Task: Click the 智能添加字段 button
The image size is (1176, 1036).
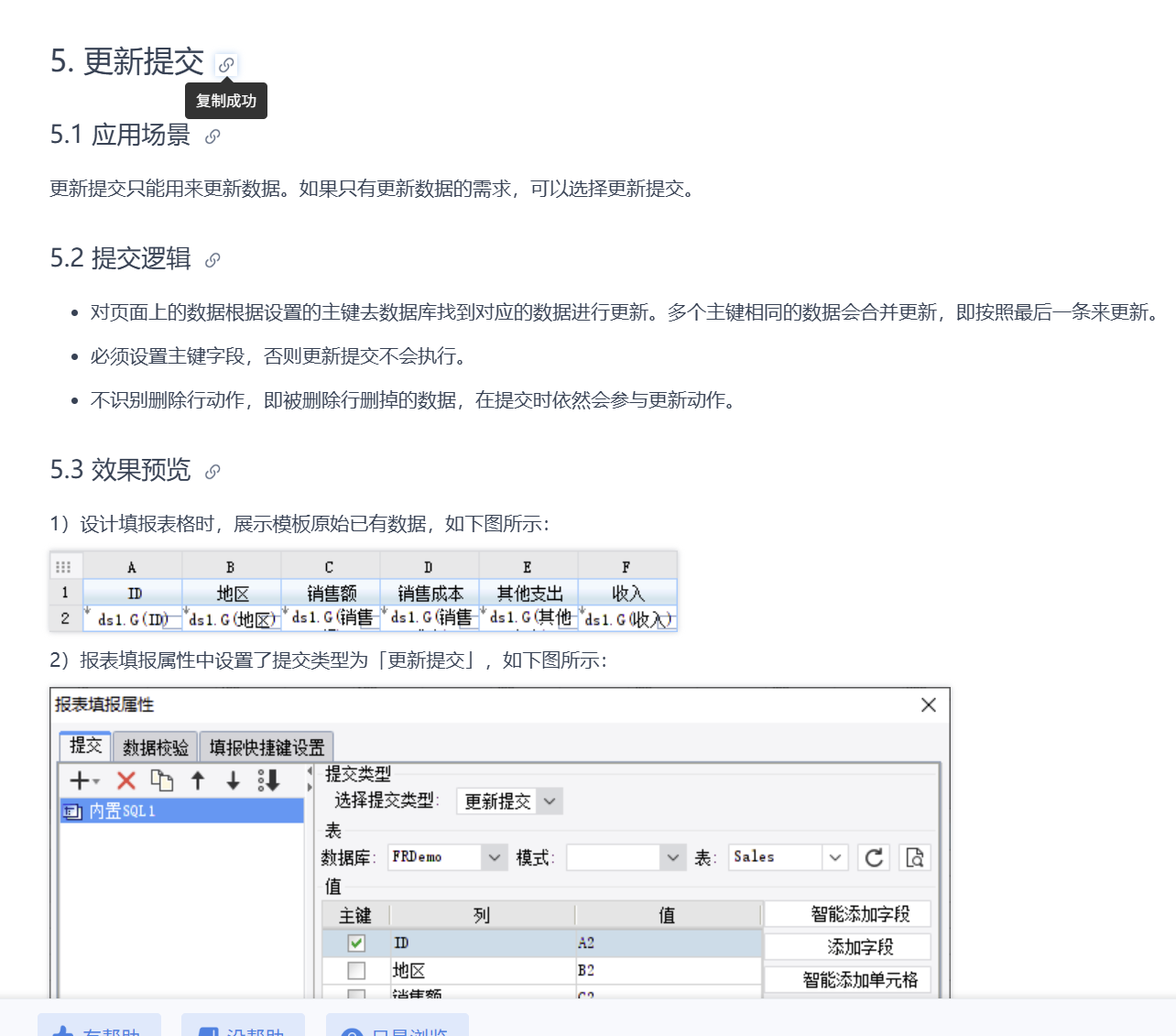Action: pyautogui.click(x=847, y=914)
